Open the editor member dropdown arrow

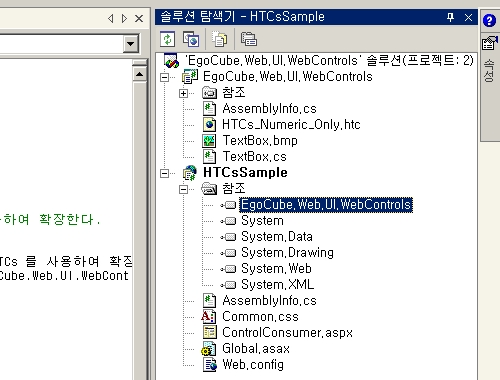tap(130, 44)
